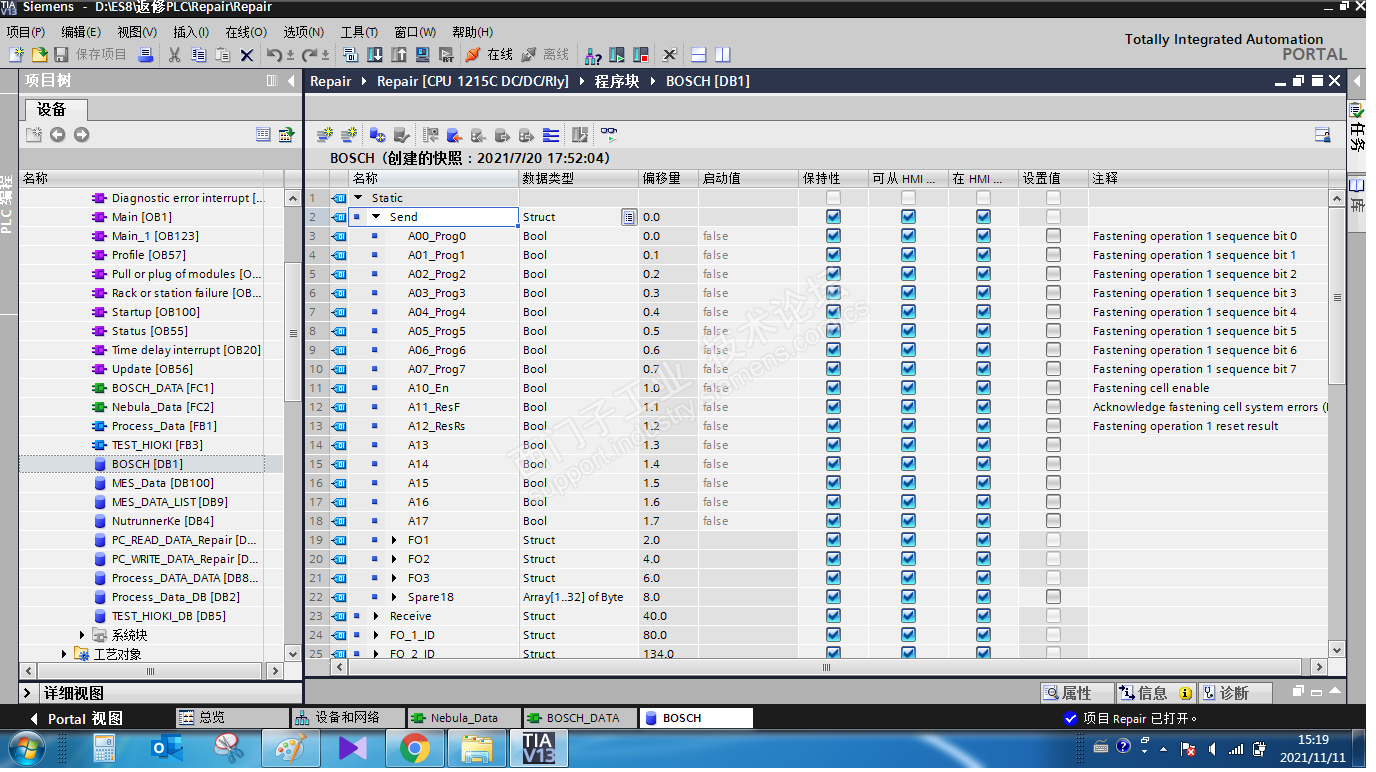
Task: Open the 项目(P) menu
Action: [26, 32]
